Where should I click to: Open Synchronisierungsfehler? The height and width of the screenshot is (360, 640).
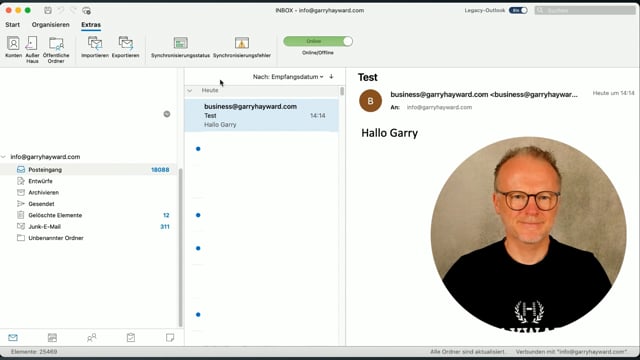[x=242, y=47]
